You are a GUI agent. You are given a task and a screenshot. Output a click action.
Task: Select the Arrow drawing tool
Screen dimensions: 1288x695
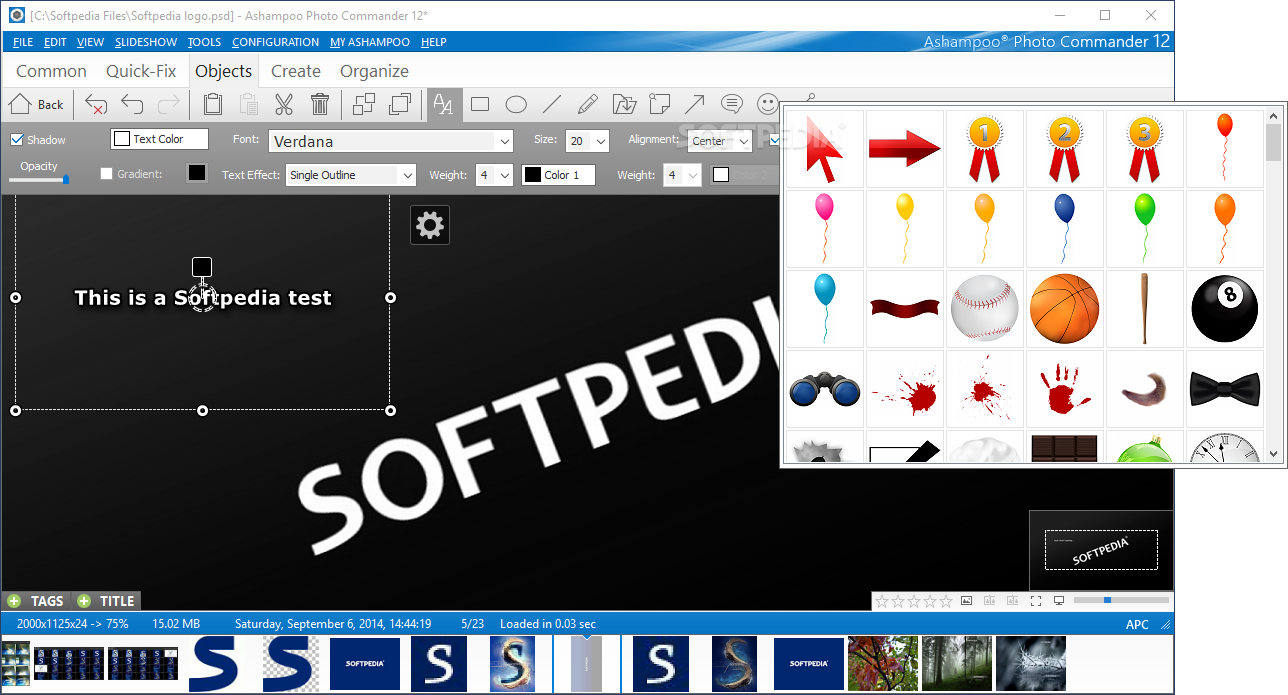(695, 104)
